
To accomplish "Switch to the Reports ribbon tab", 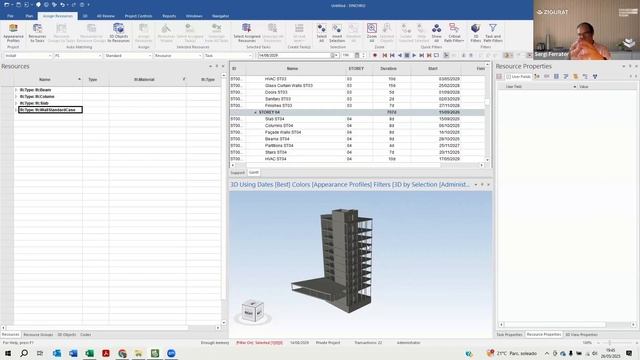I will pyautogui.click(x=169, y=16).
